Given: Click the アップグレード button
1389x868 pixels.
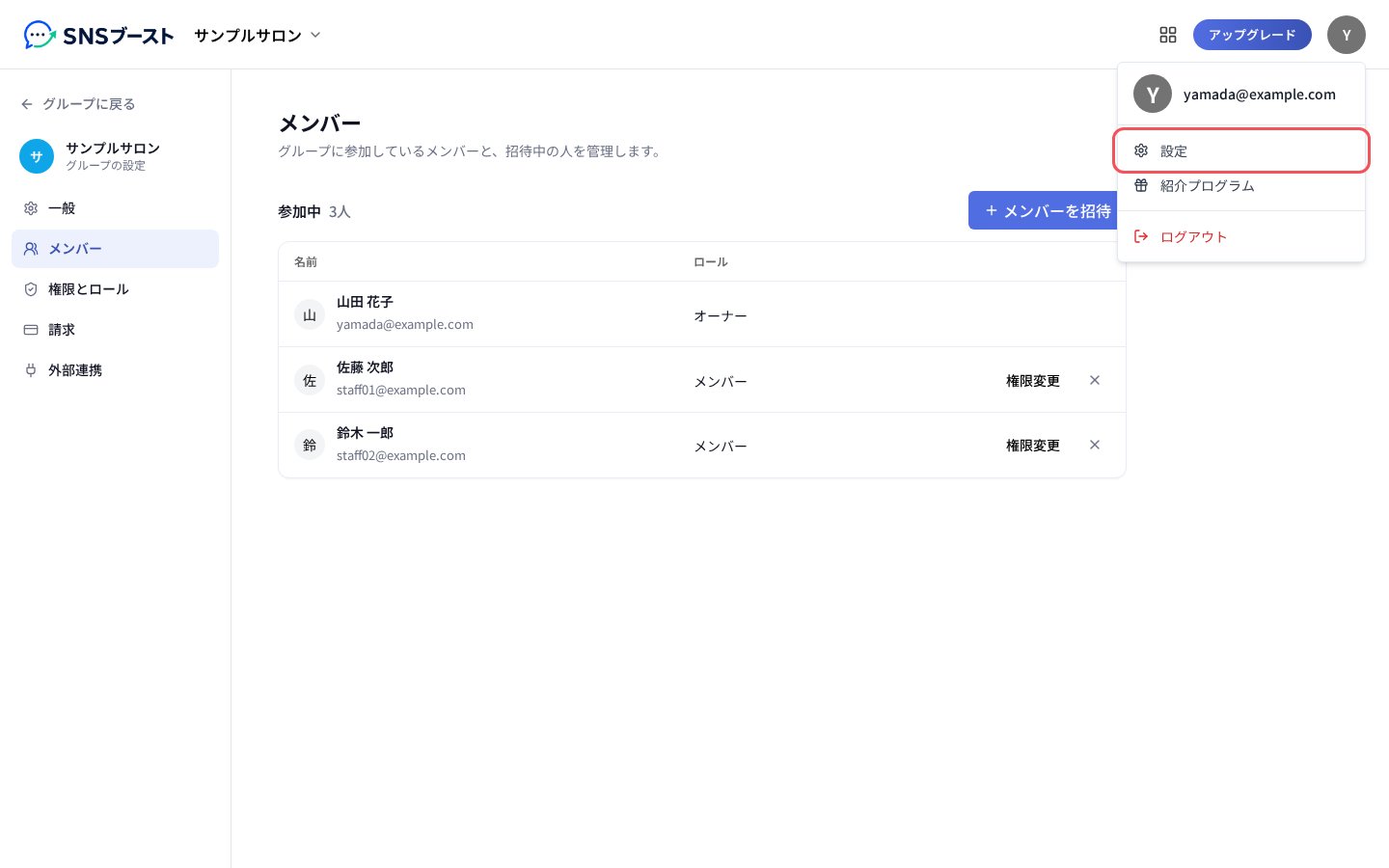Looking at the screenshot, I should click(1252, 35).
